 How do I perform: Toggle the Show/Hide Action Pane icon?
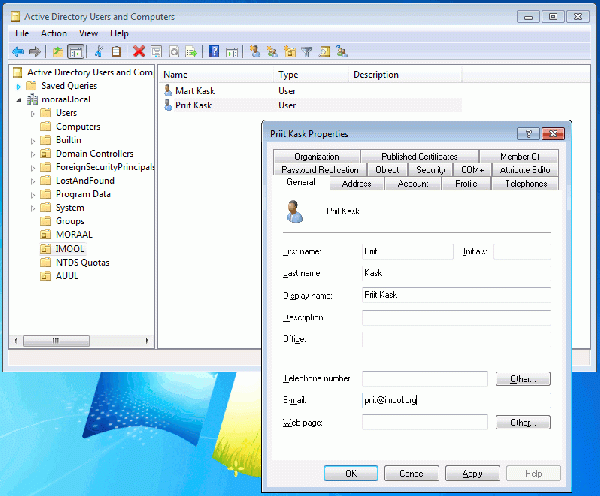click(x=232, y=52)
